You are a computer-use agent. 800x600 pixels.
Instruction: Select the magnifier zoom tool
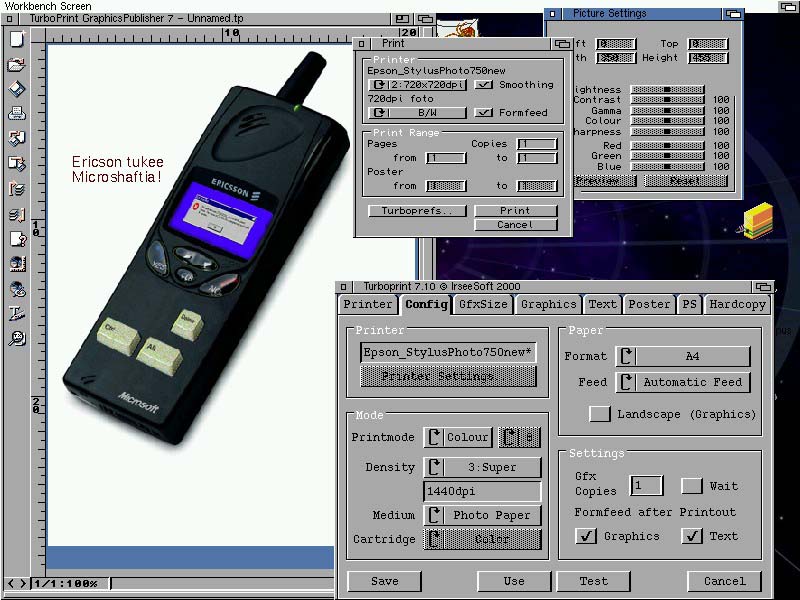coord(17,338)
